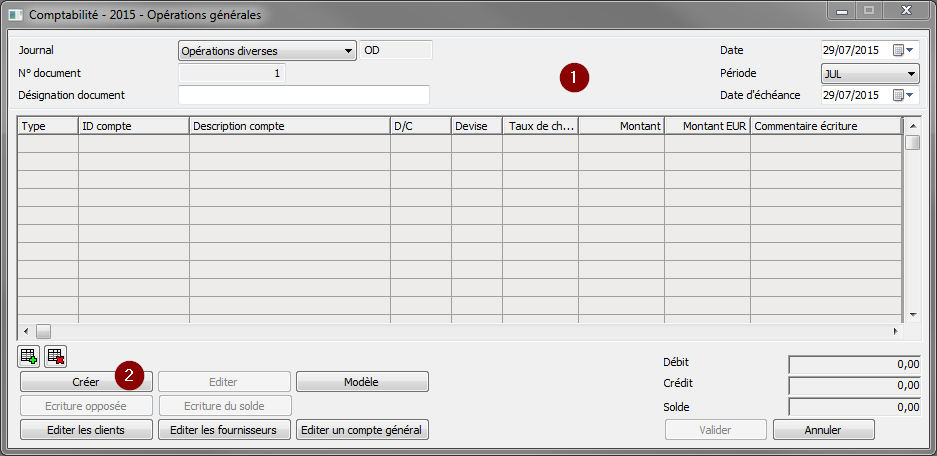Click the vertical scrollbar down arrow
This screenshot has width=937, height=456.
pos(910,314)
